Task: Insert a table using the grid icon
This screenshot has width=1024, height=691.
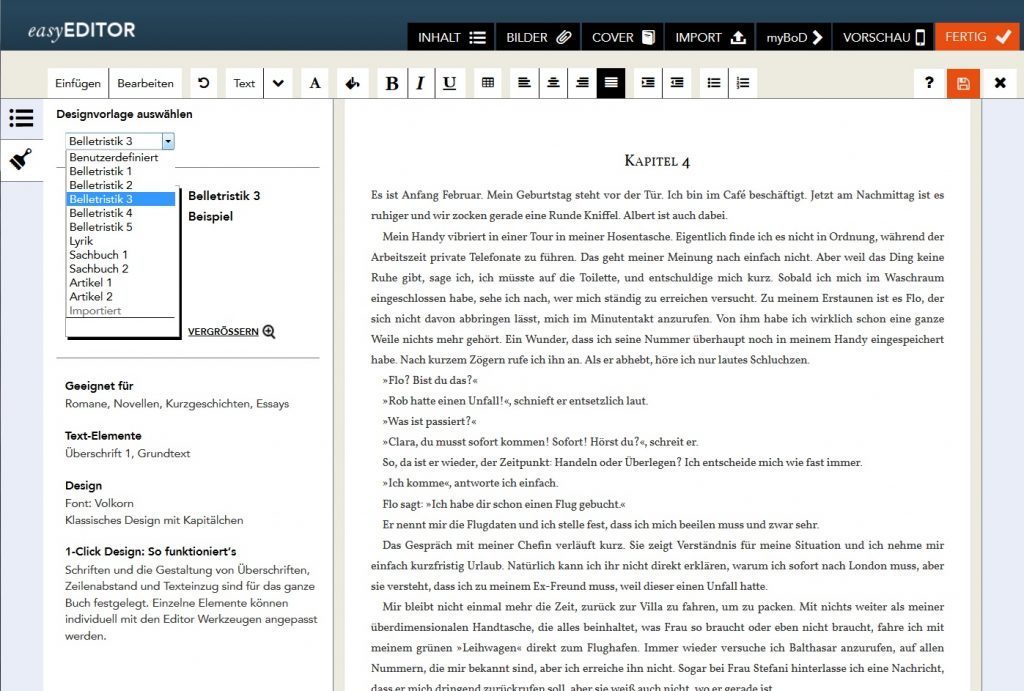Action: (x=488, y=83)
